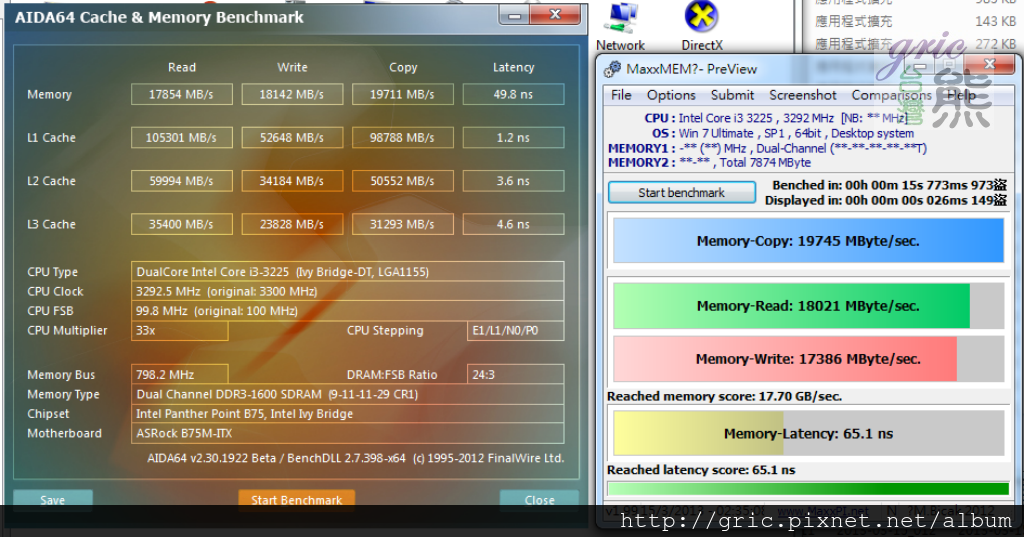Select the L3 Cache Copy 31293 MB/s field
Viewport: 1024px width, 537px height.
pos(402,224)
